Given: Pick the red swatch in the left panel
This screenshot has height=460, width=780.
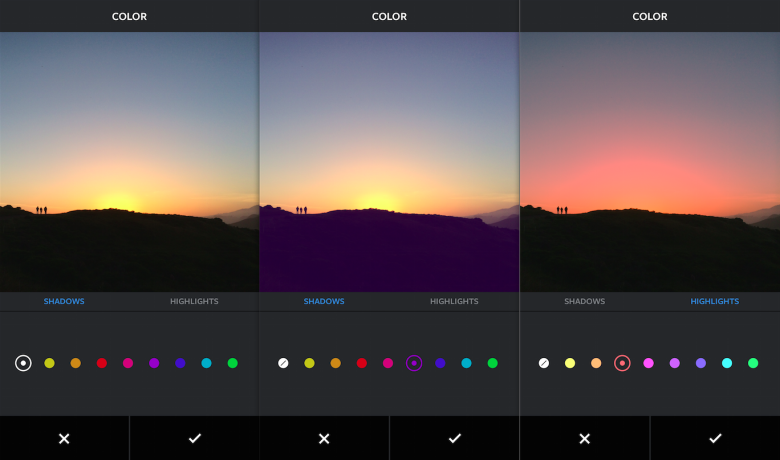Looking at the screenshot, I should 102,363.
